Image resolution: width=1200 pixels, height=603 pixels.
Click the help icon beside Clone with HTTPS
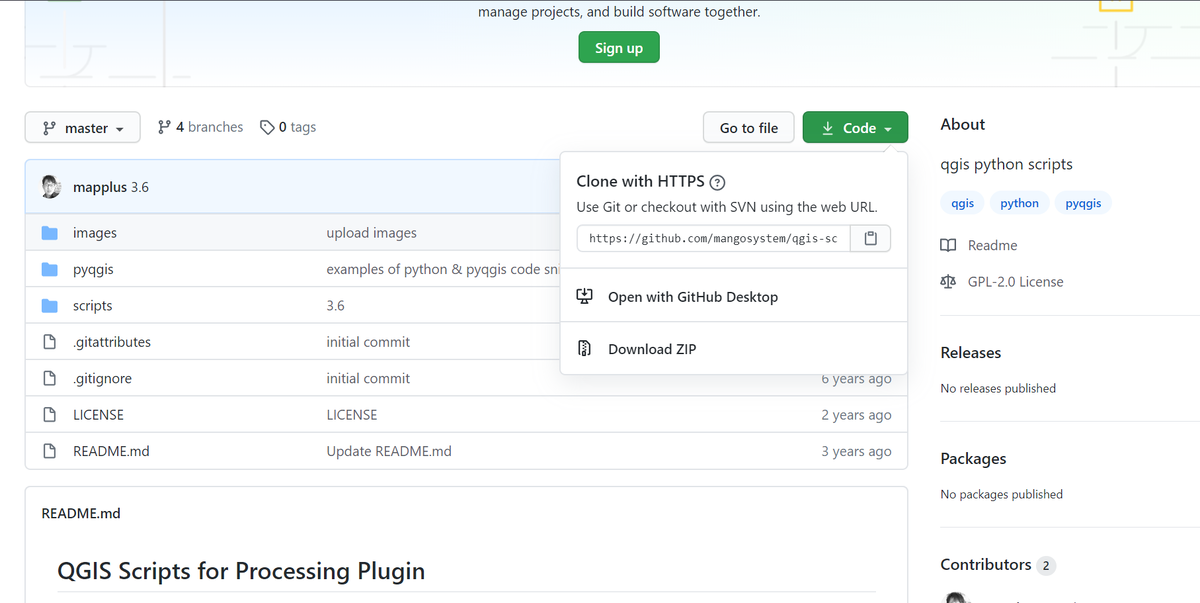tap(717, 182)
